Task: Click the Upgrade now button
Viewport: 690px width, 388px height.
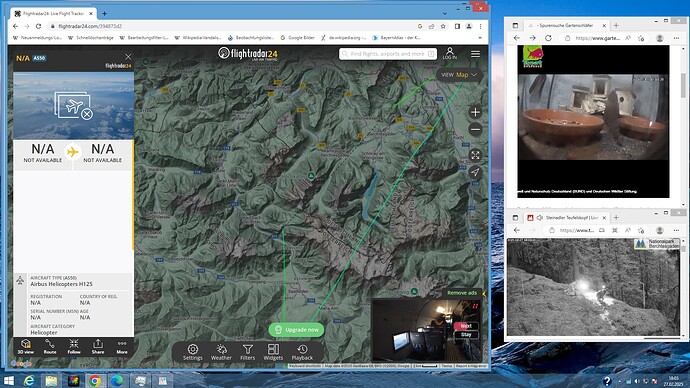Action: pyautogui.click(x=296, y=329)
